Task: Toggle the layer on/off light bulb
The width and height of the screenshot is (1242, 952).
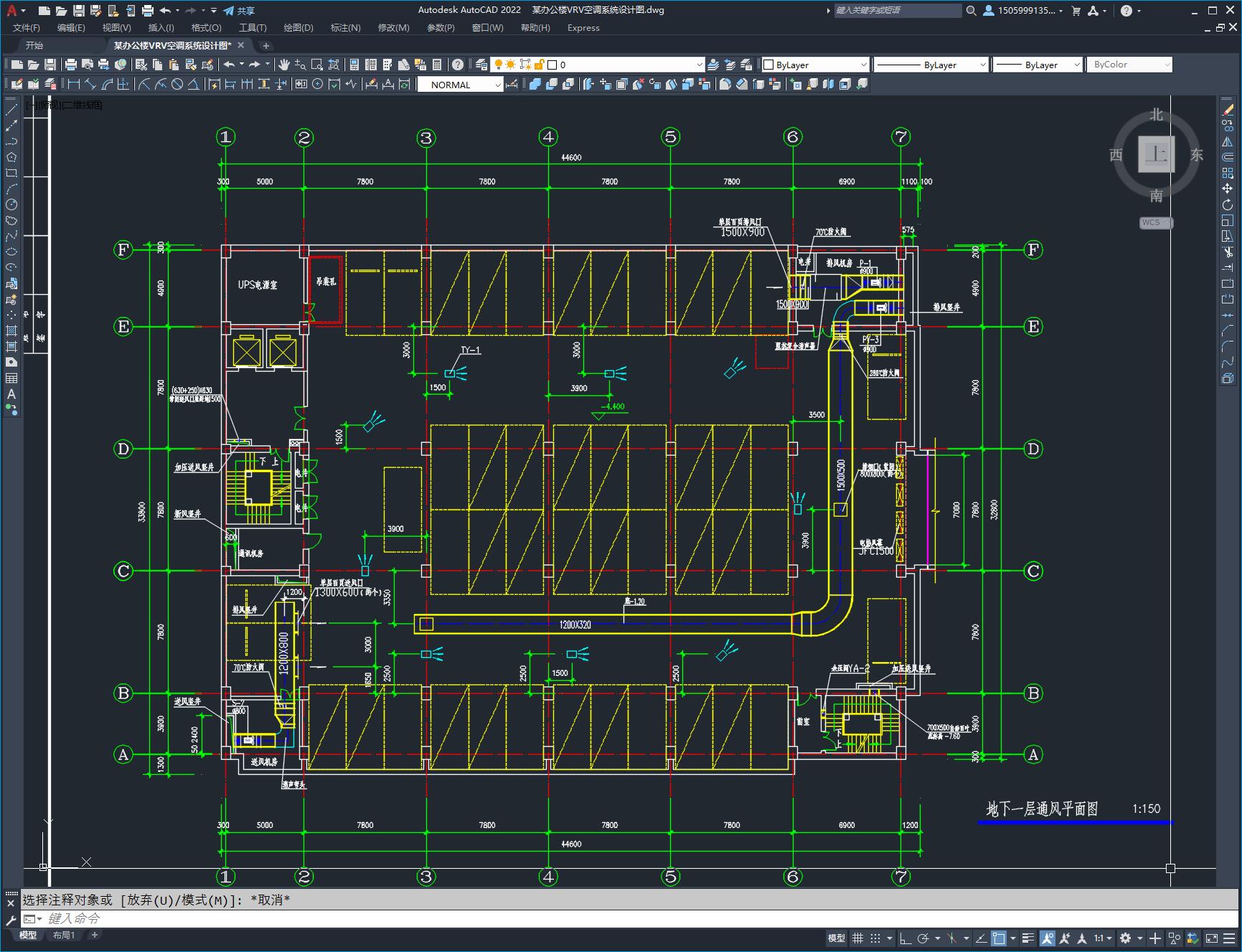Action: (x=498, y=65)
